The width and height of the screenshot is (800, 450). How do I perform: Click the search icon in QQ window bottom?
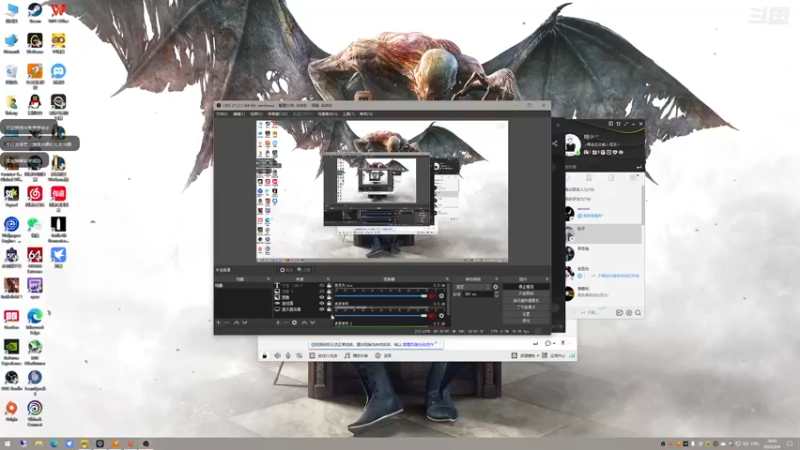coord(638,312)
